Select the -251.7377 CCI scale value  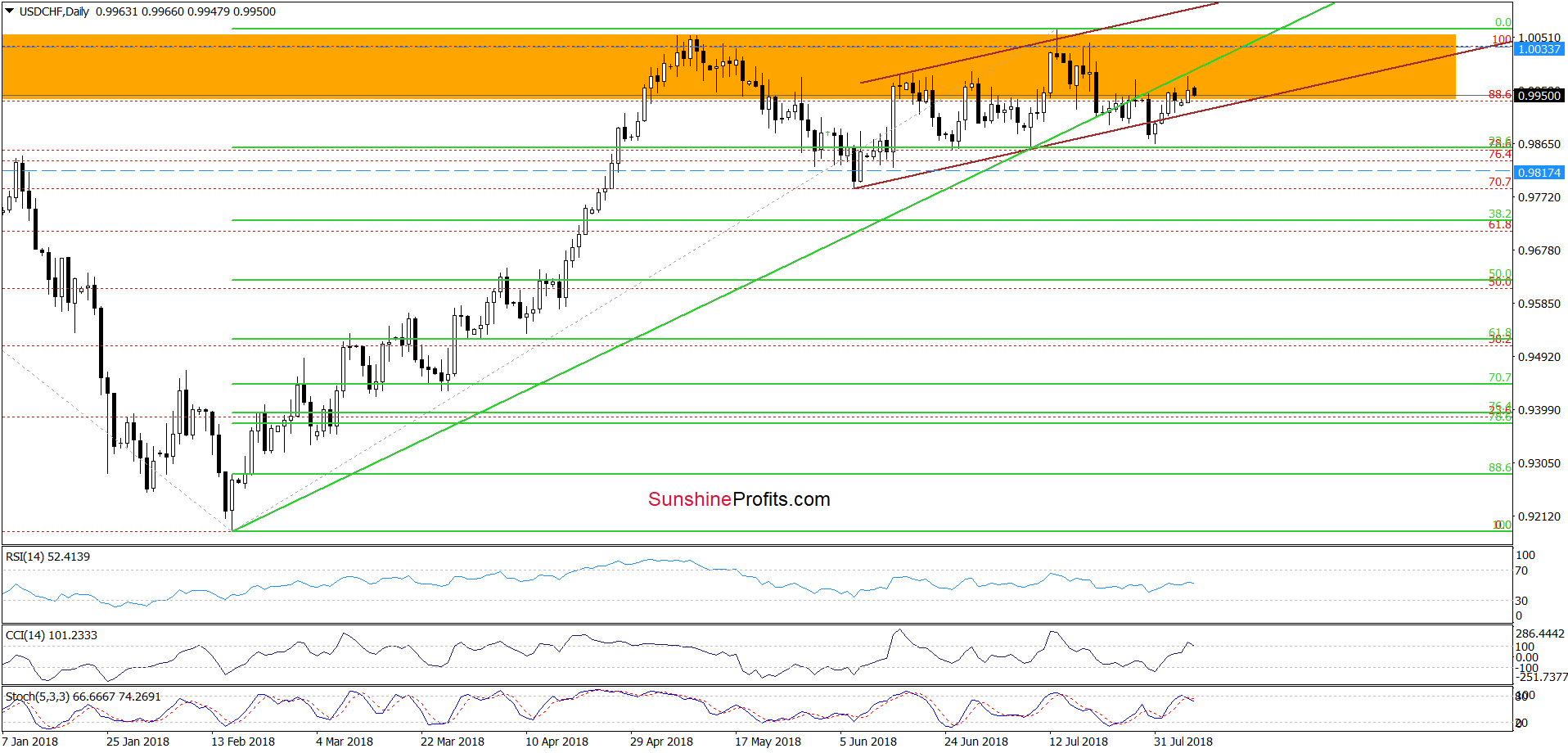1542,677
